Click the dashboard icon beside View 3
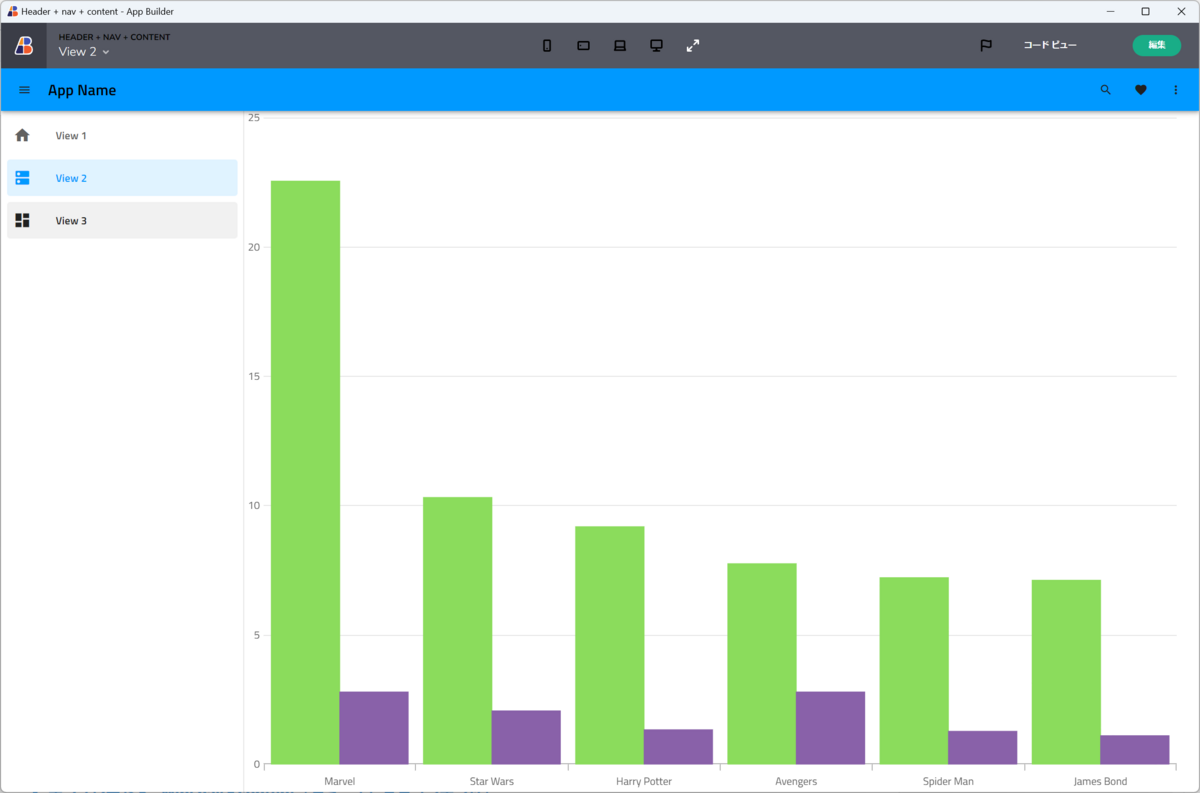Image resolution: width=1200 pixels, height=793 pixels. (22, 221)
